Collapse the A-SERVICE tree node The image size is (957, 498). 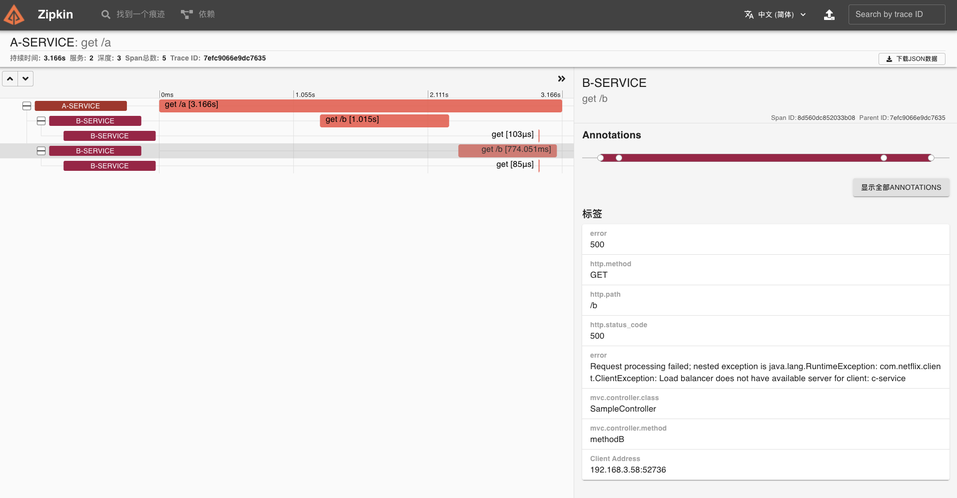point(27,106)
